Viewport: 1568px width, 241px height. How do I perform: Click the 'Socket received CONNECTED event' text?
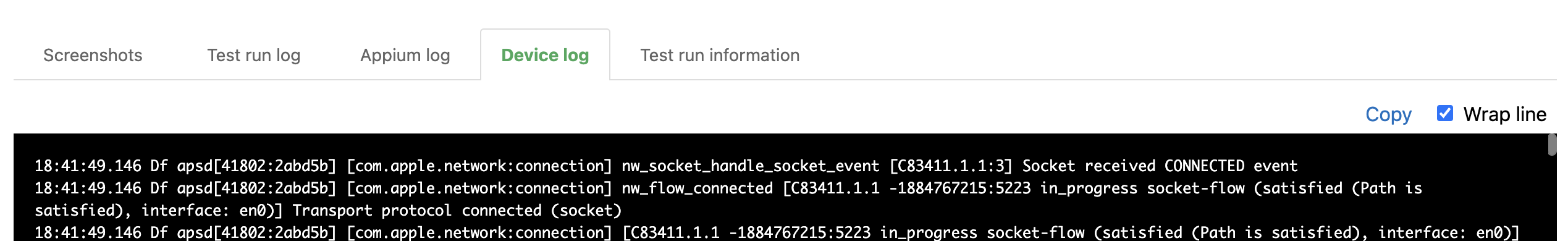(1160, 166)
